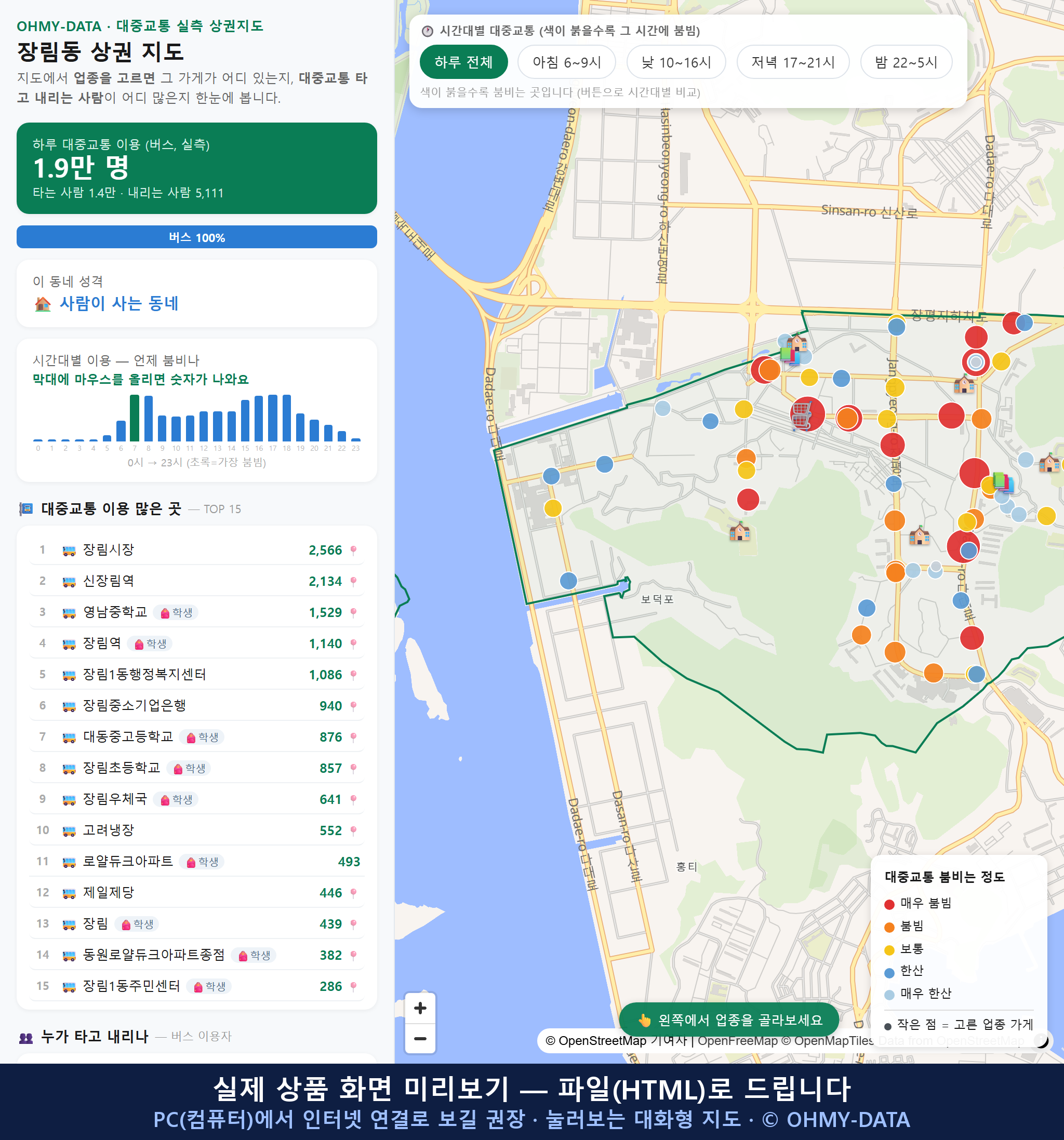
Task: Click pin icon for 영남중학교 row
Action: click(353, 612)
